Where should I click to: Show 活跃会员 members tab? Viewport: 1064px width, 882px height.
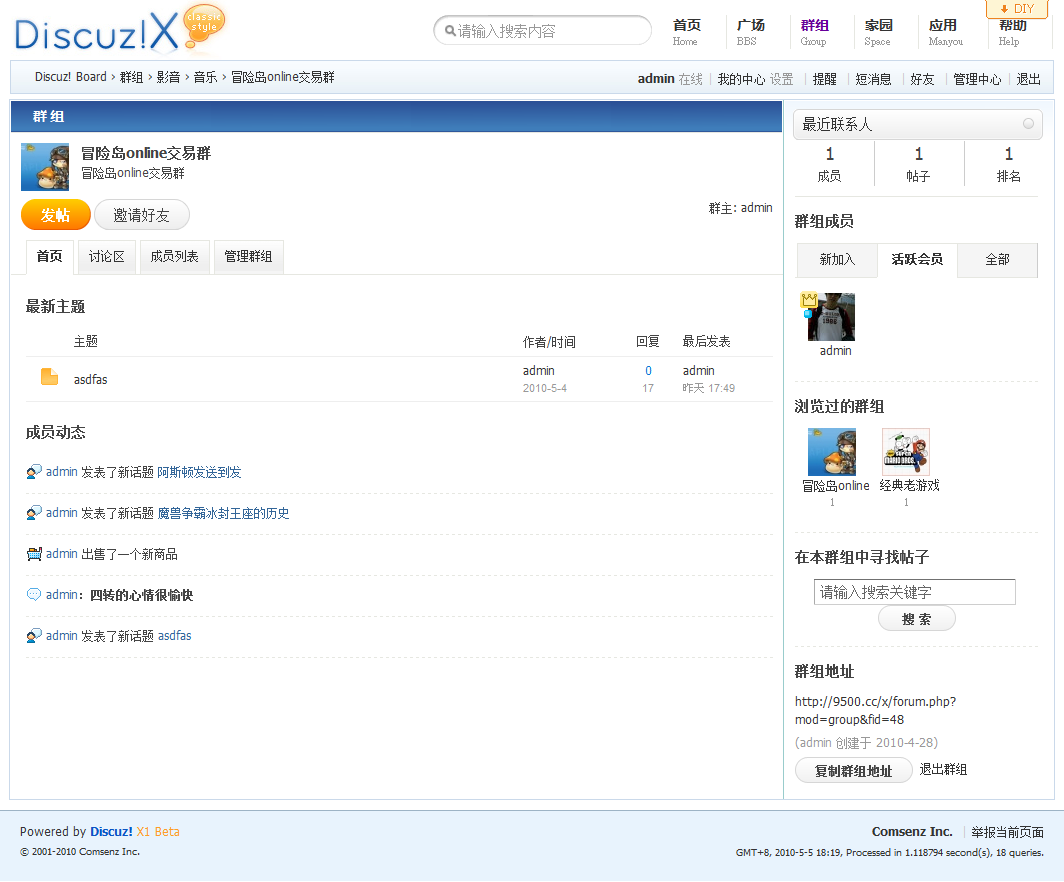coord(917,260)
